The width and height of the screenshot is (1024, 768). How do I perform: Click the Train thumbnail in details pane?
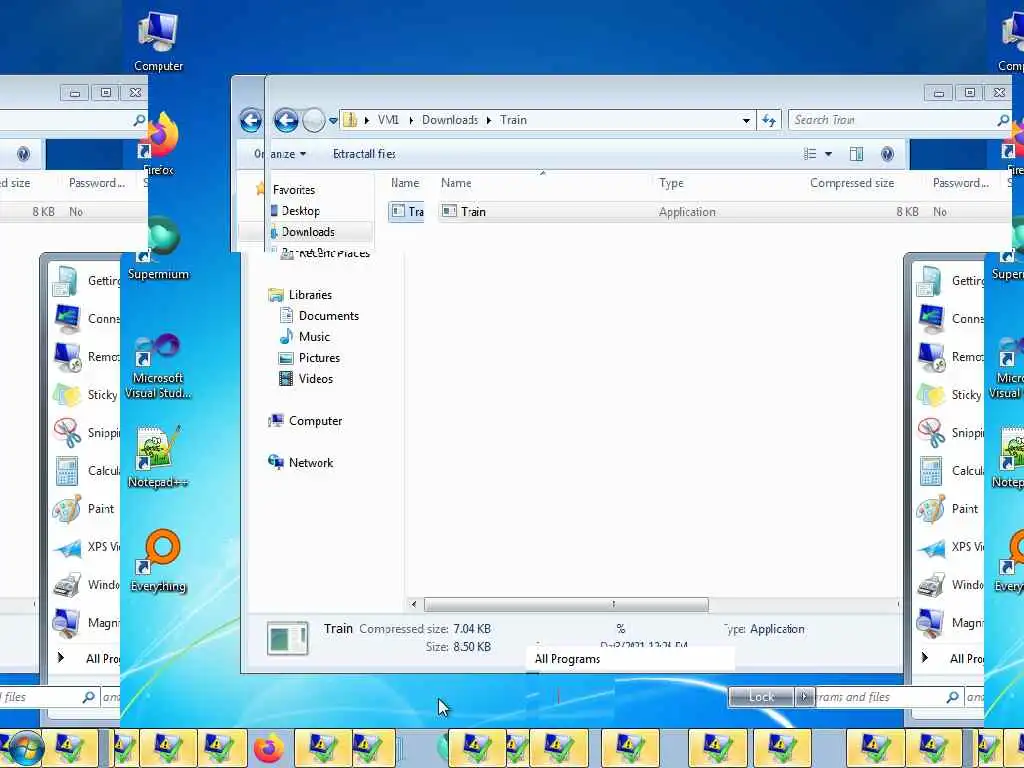coord(287,639)
